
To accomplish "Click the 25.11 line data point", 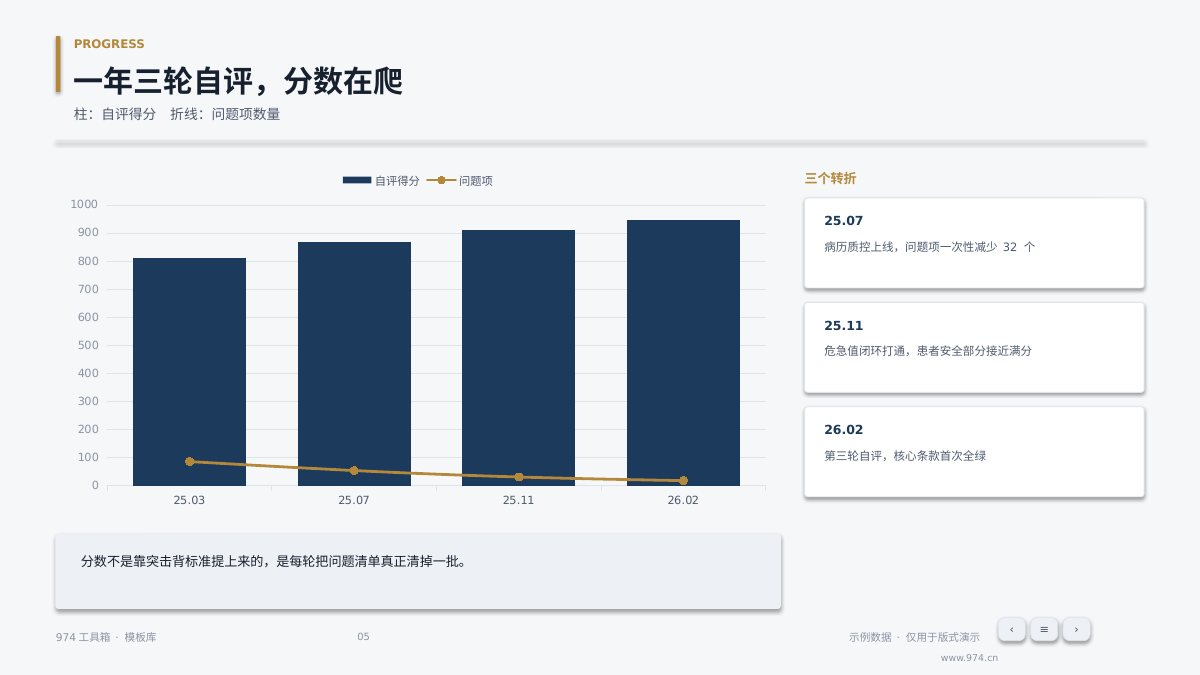I will coord(518,477).
